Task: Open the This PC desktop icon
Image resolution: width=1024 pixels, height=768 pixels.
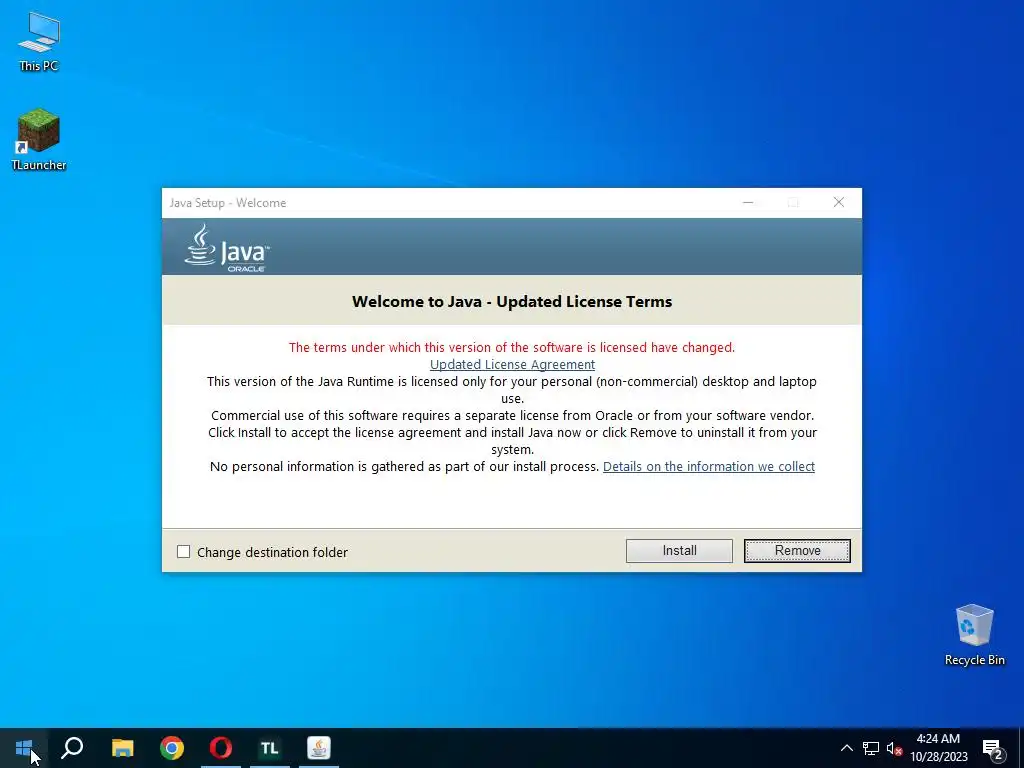Action: pyautogui.click(x=39, y=41)
